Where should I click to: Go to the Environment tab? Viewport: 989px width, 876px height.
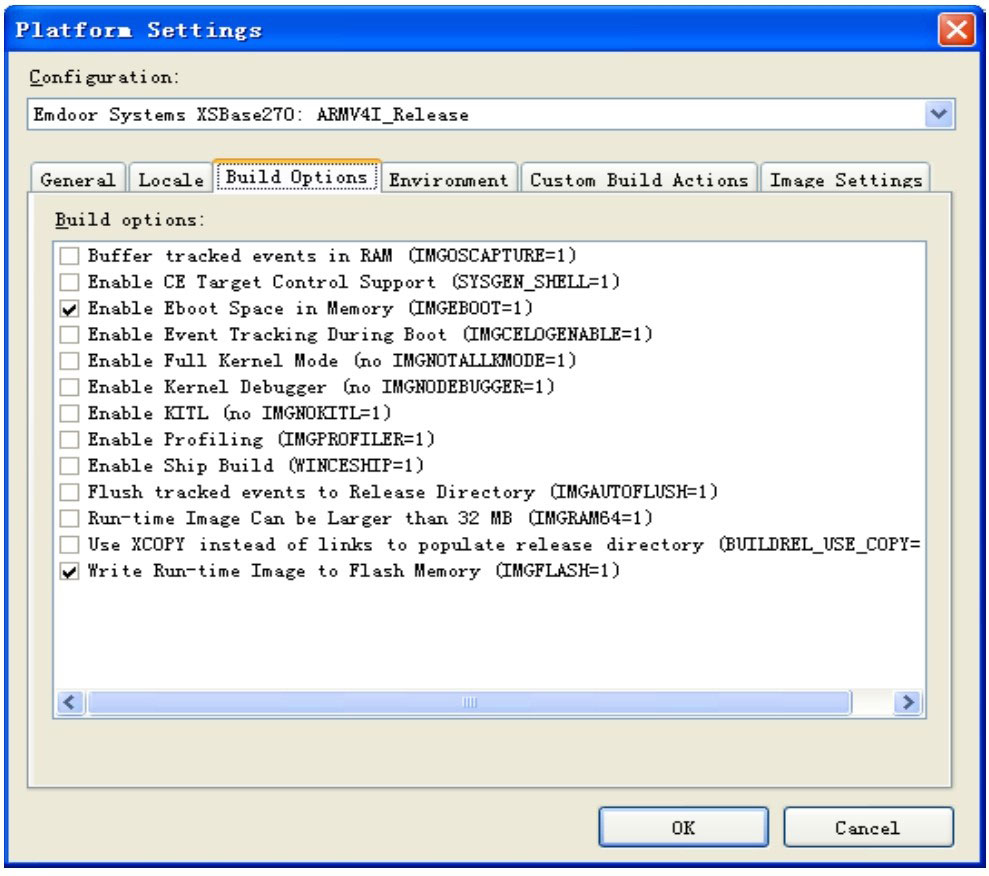point(449,181)
